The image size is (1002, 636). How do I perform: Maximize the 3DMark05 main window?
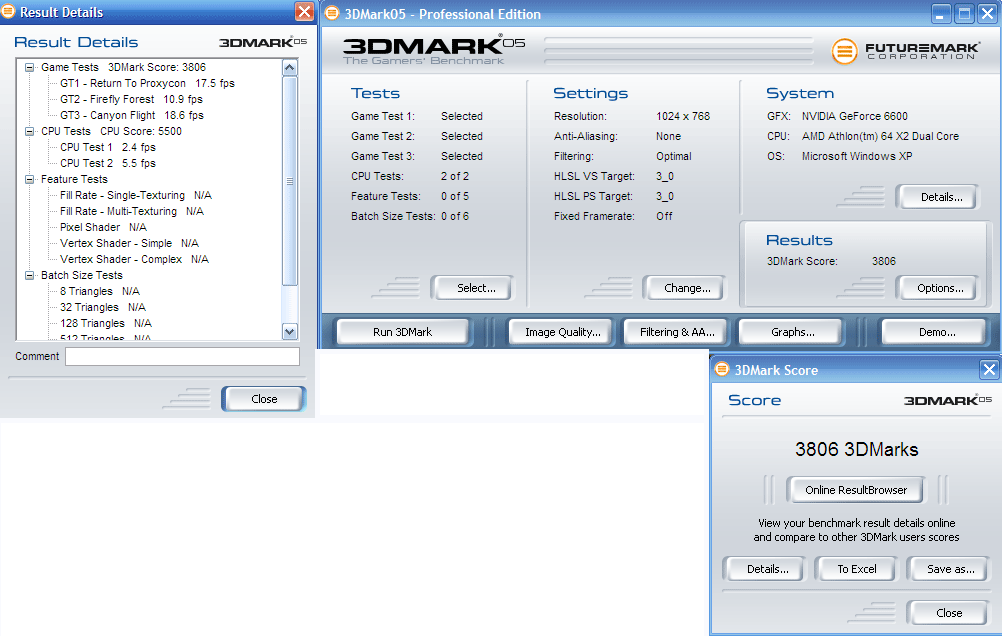tap(964, 14)
